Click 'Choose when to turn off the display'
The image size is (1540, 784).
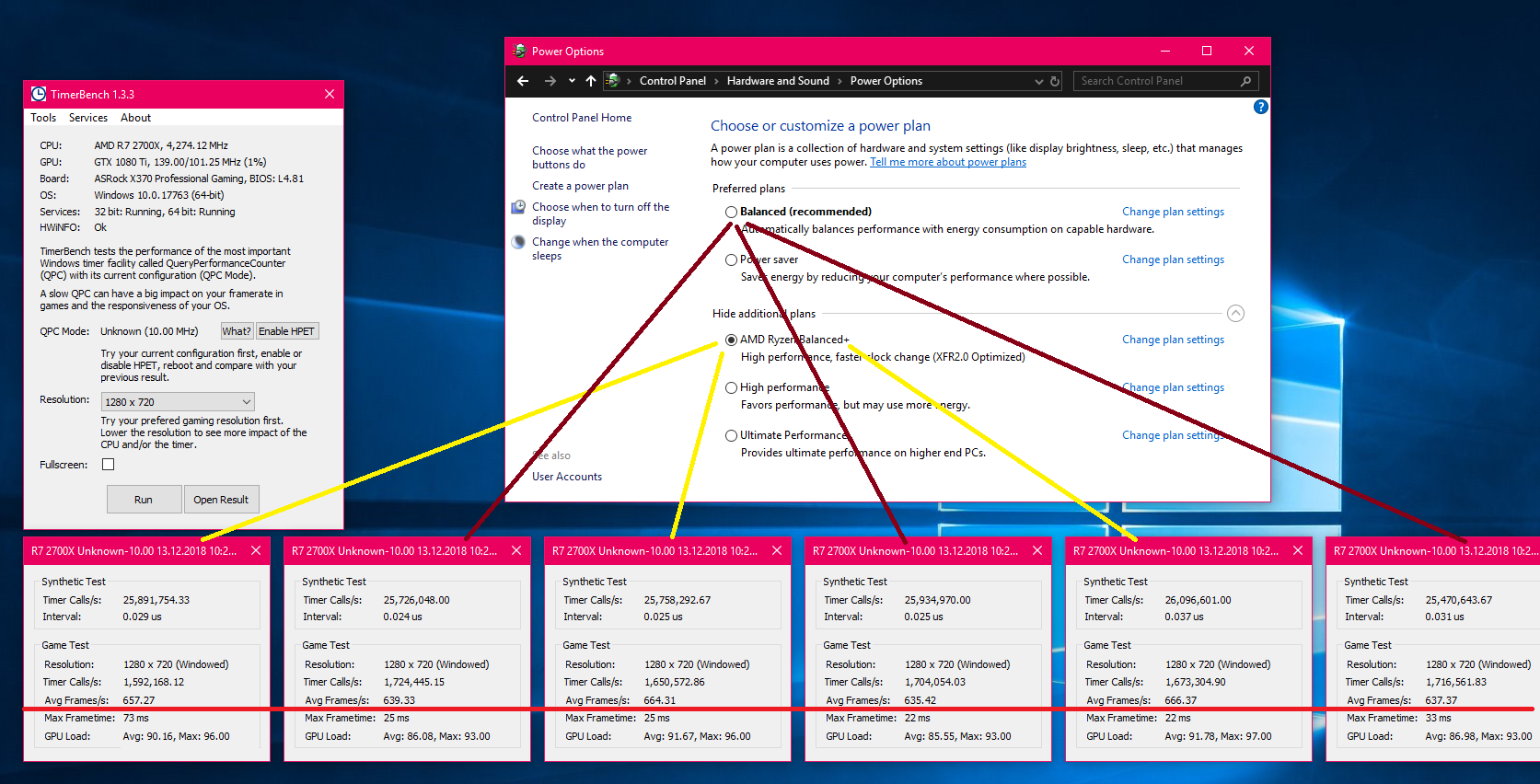click(x=600, y=213)
